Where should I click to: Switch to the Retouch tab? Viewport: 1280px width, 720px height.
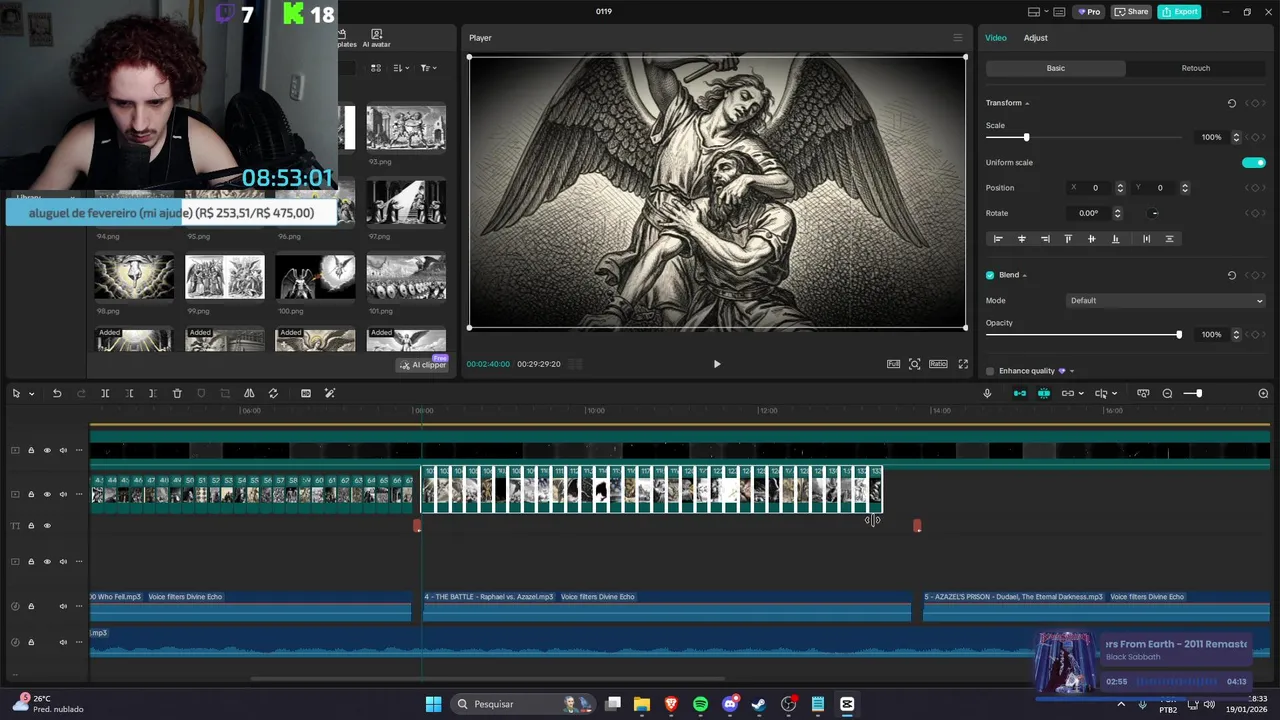tap(1196, 68)
